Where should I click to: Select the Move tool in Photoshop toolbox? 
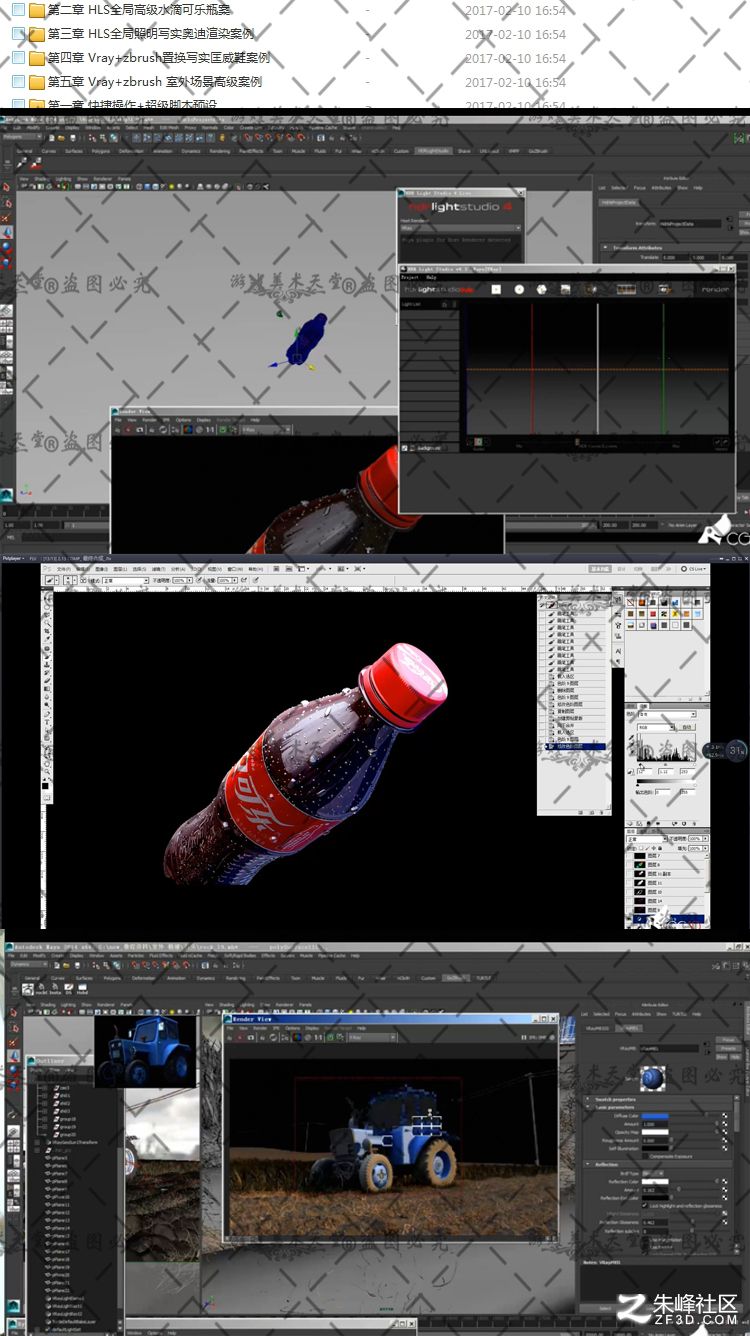coord(47,599)
